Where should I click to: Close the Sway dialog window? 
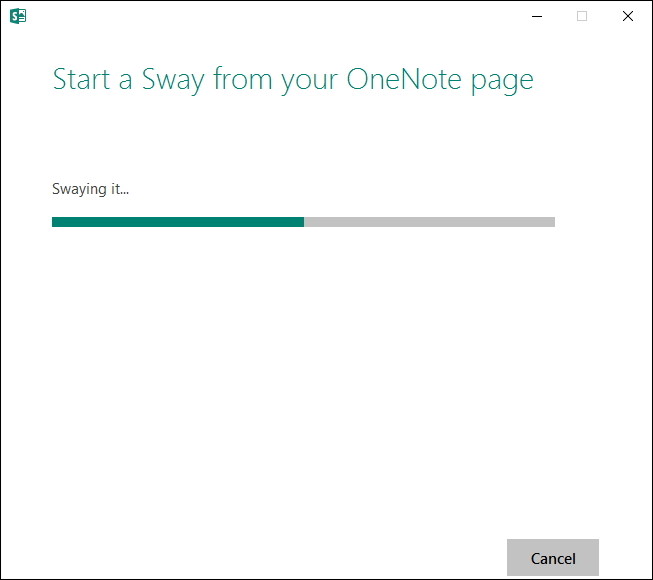628,16
